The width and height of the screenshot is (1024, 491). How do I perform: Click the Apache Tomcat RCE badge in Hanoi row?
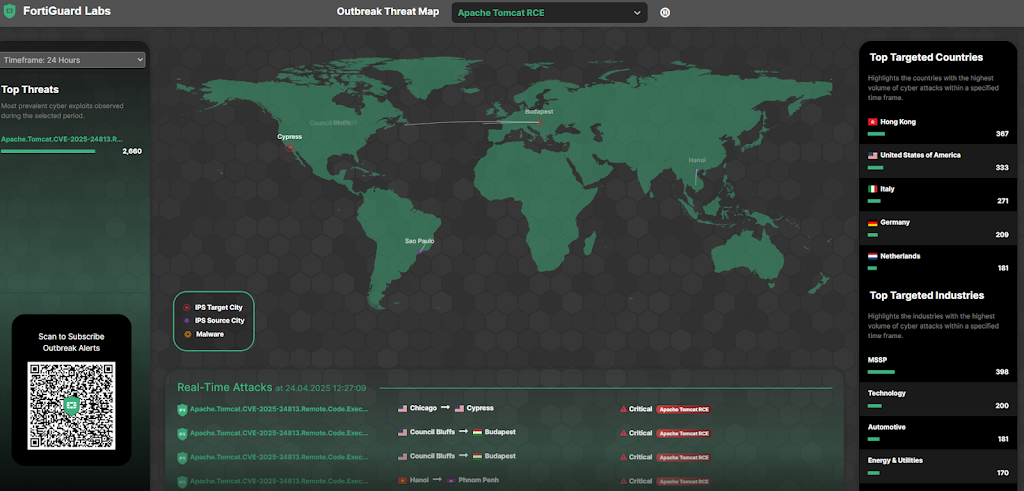pyautogui.click(x=683, y=481)
